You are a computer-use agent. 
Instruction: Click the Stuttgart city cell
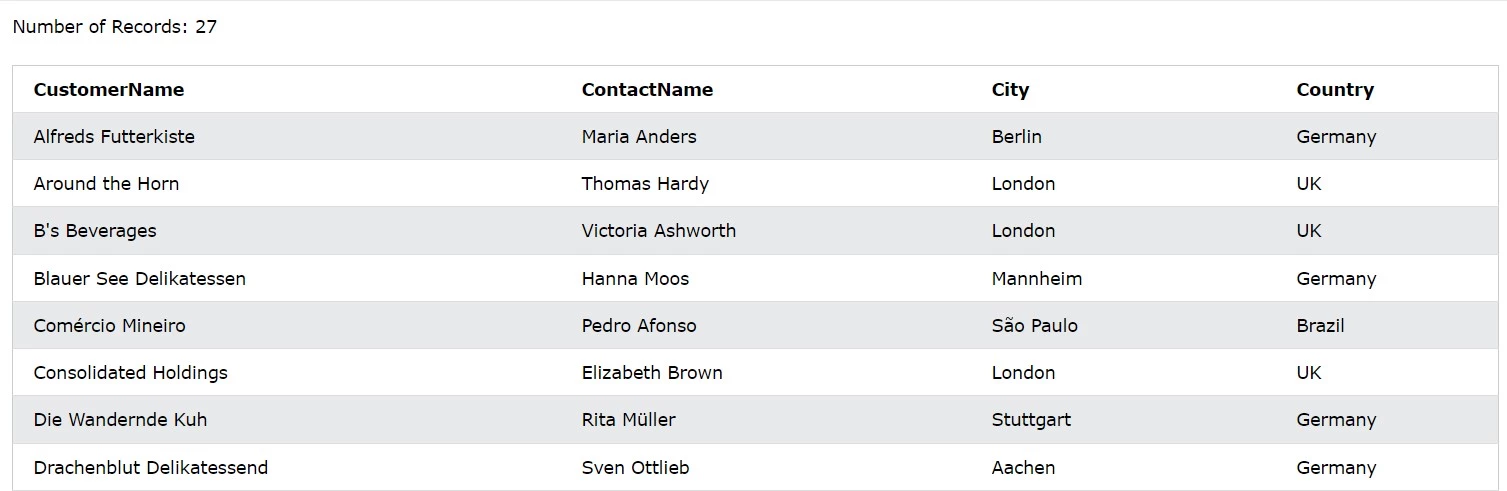[x=1031, y=420]
